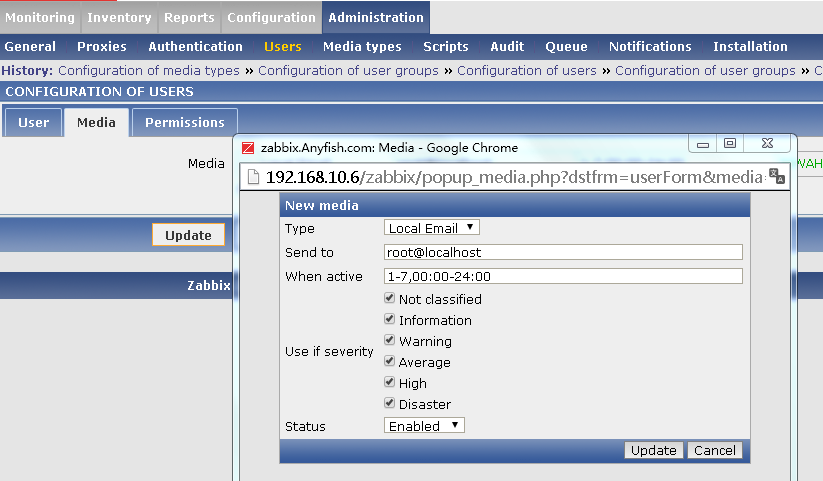Screen dimensions: 823x481
Task: Click Update button in New media popup
Action: pos(653,450)
